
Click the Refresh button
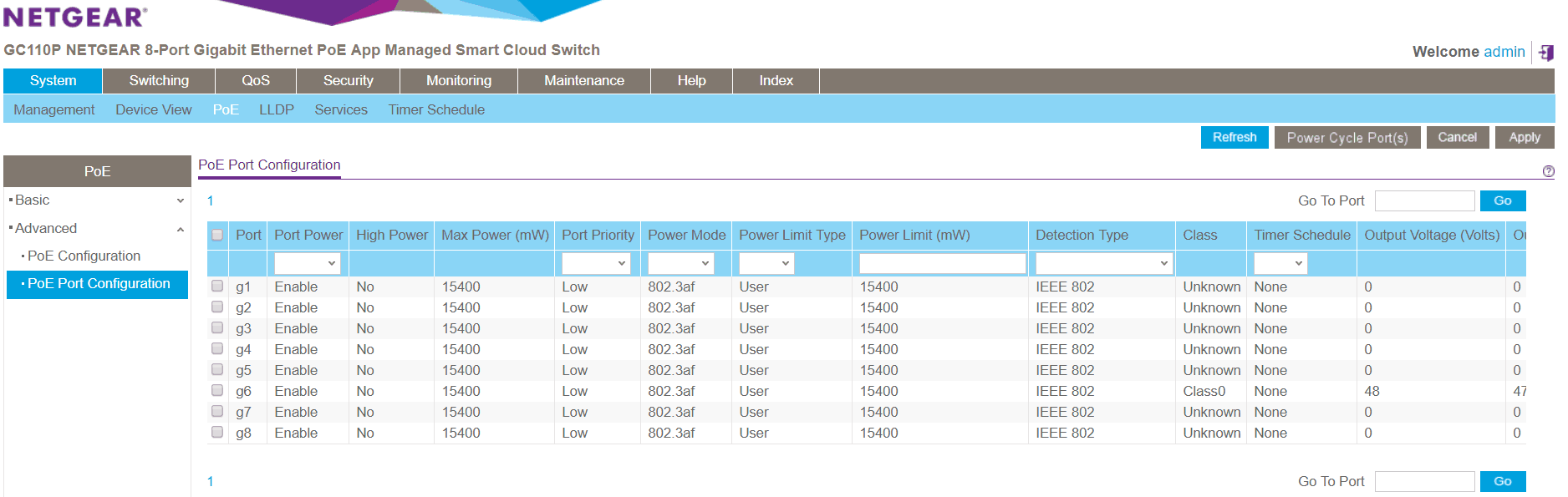coord(1234,138)
